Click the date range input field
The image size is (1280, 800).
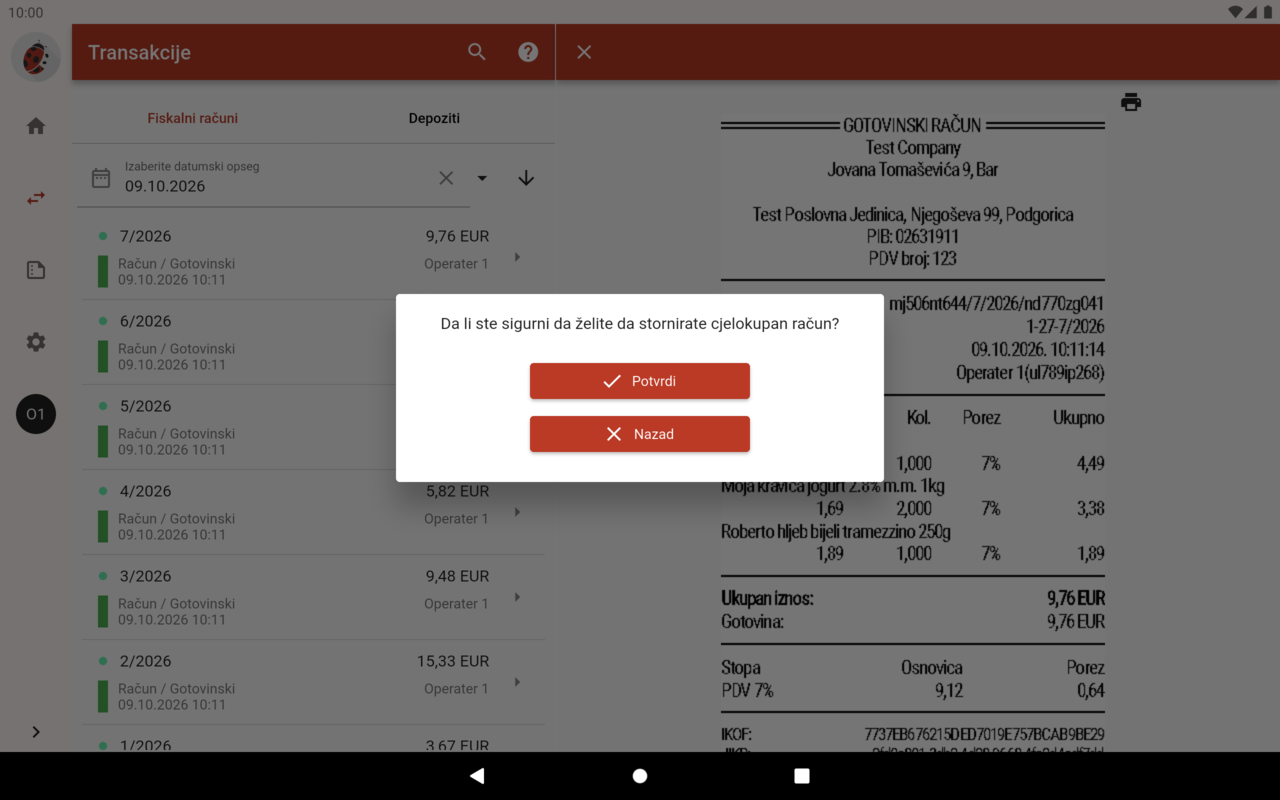click(x=273, y=178)
